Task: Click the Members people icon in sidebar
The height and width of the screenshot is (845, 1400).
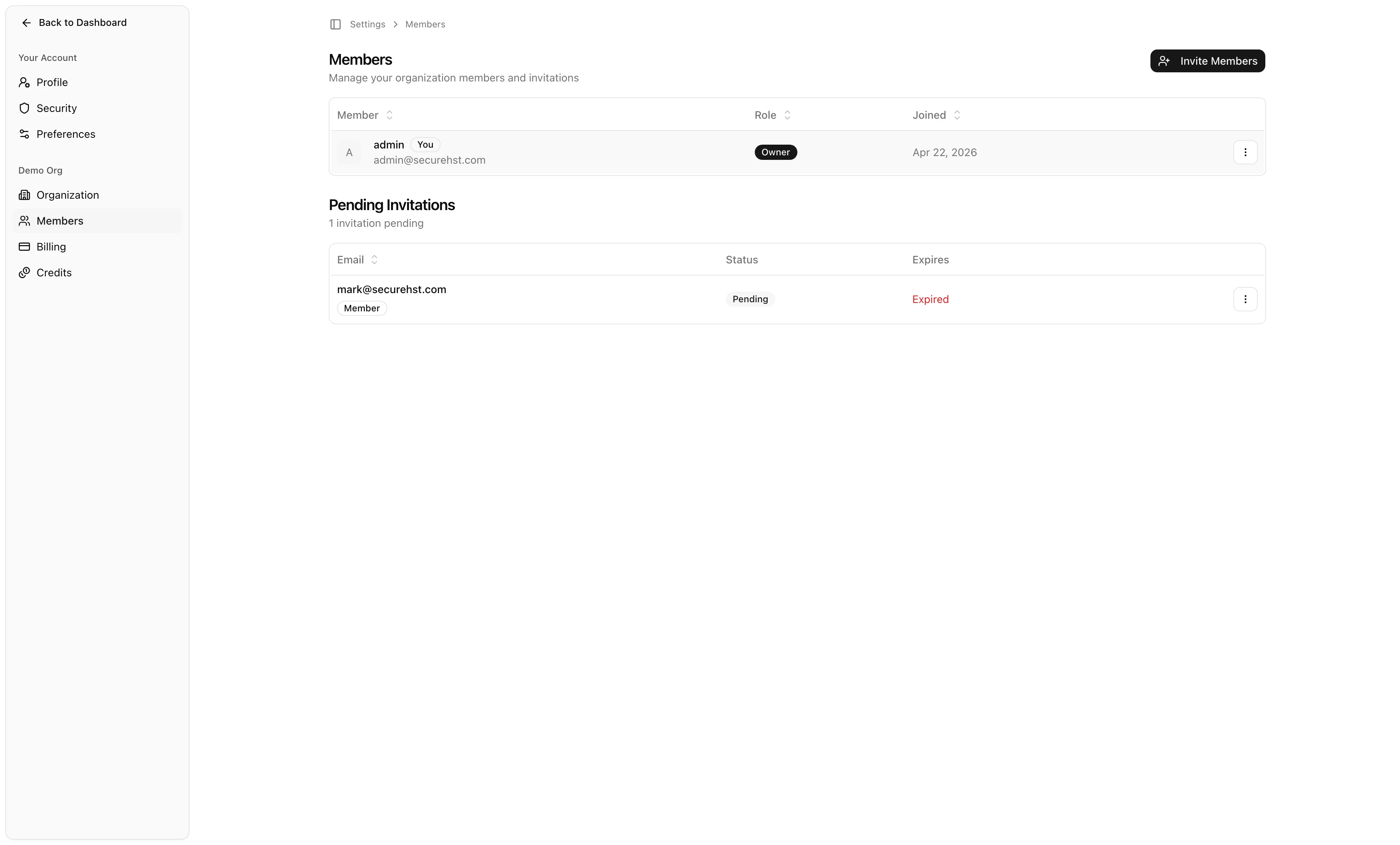Action: (24, 221)
